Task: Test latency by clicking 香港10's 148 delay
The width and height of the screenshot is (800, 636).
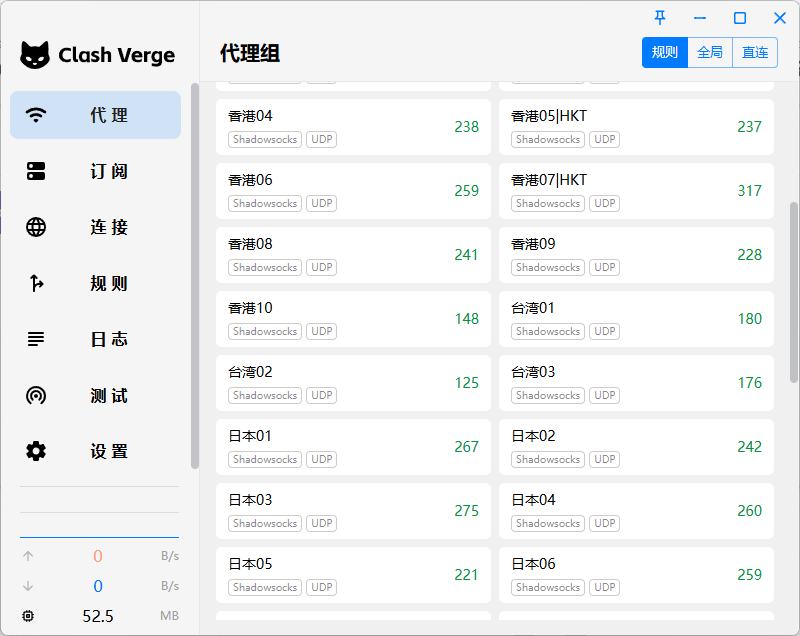Action: tap(466, 319)
